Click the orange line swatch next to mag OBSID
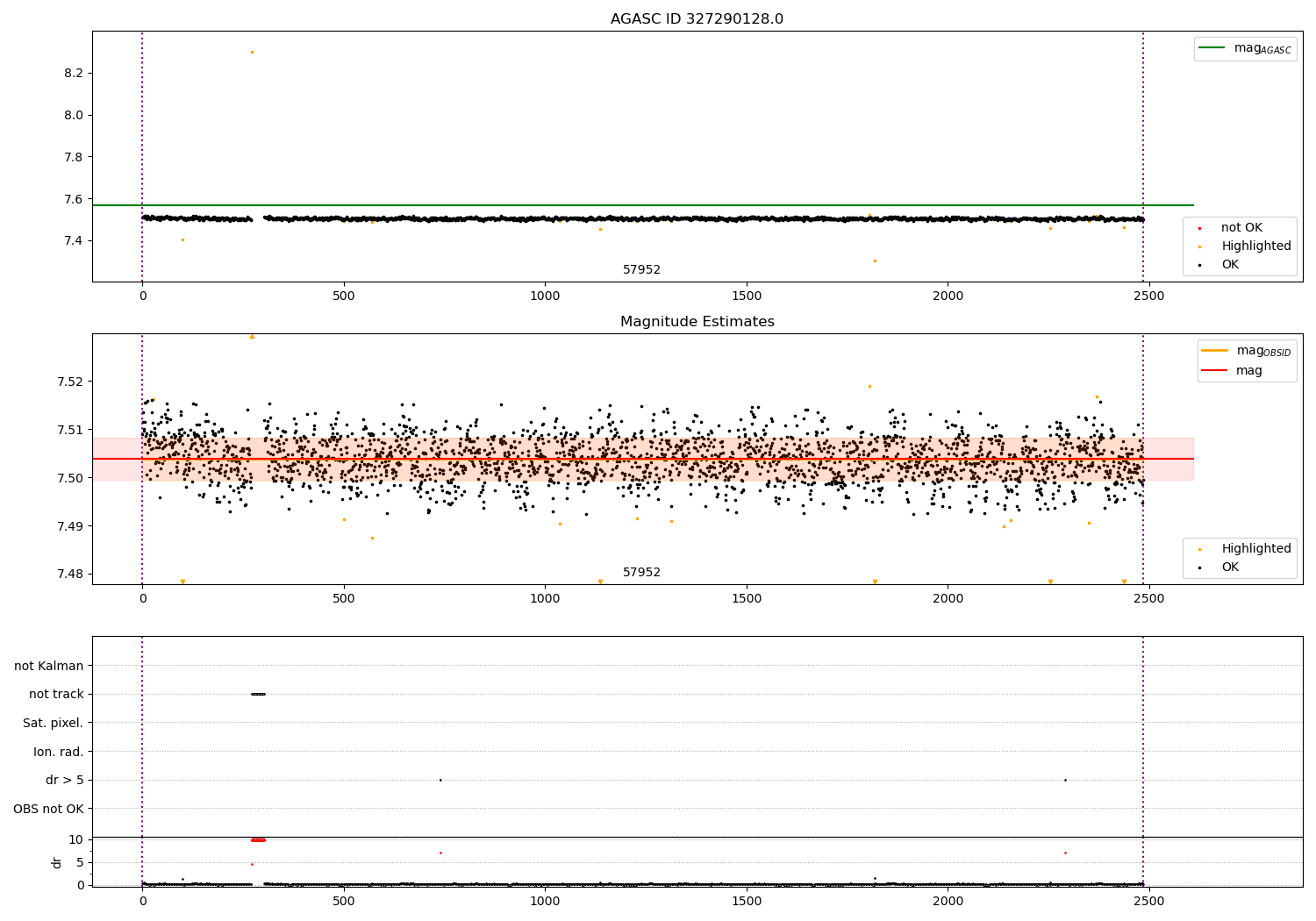This screenshot has height=921, width=1316. coord(1215,351)
